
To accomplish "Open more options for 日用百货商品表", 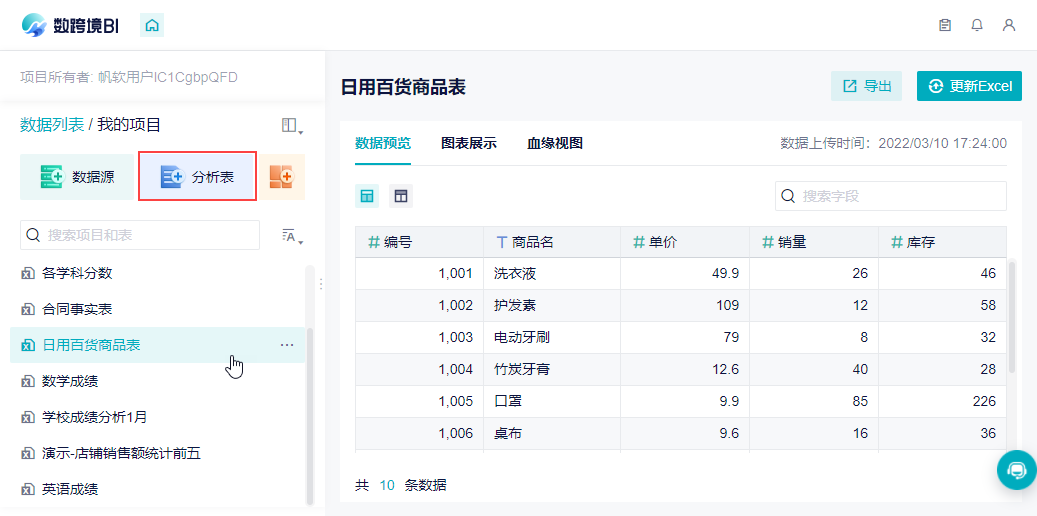I will pyautogui.click(x=287, y=345).
